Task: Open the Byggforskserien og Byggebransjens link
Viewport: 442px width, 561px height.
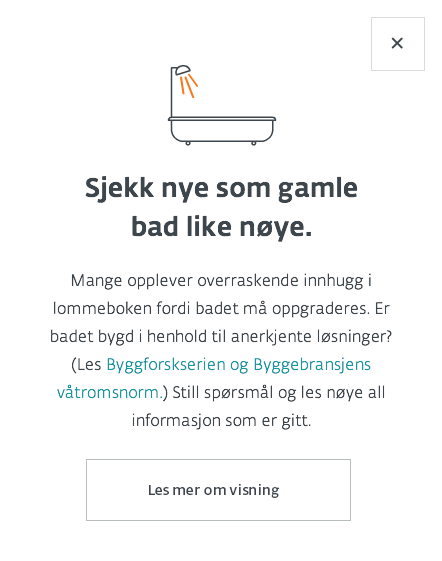Action: pyautogui.click(x=238, y=365)
